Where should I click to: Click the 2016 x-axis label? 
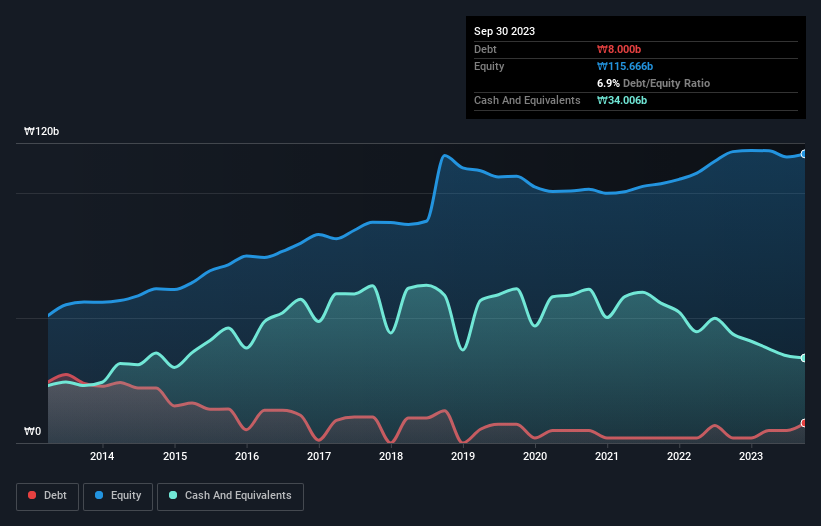[247, 456]
